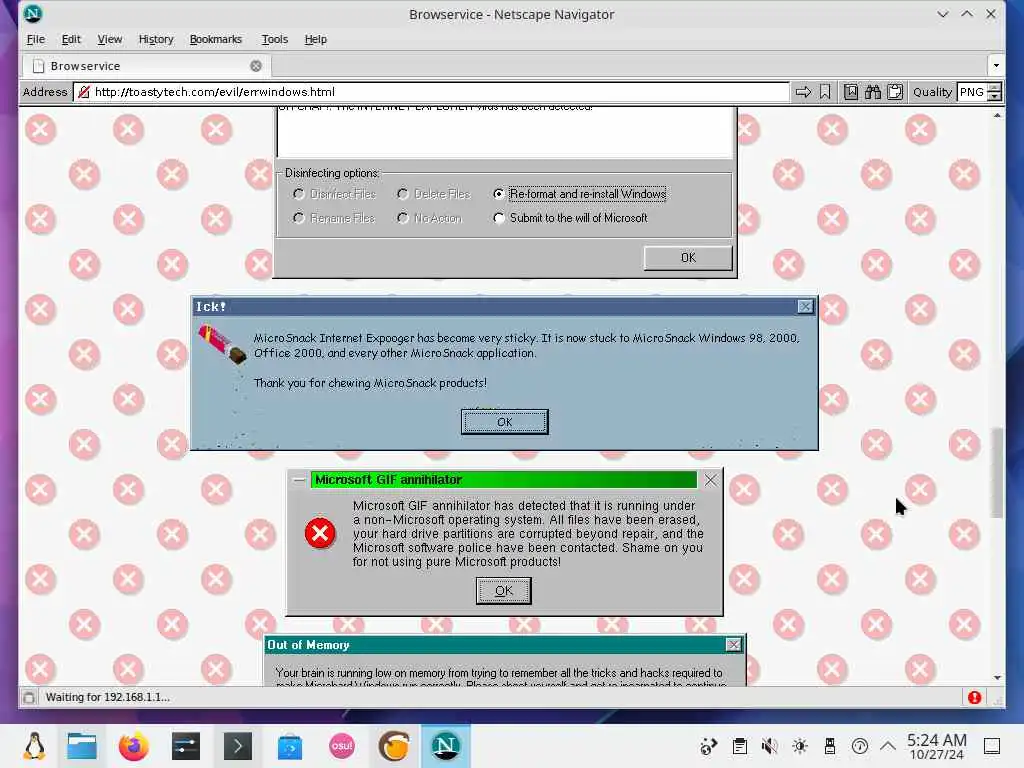Expand hidden system tray icons chevron
This screenshot has width=1024, height=768.
pos(888,745)
